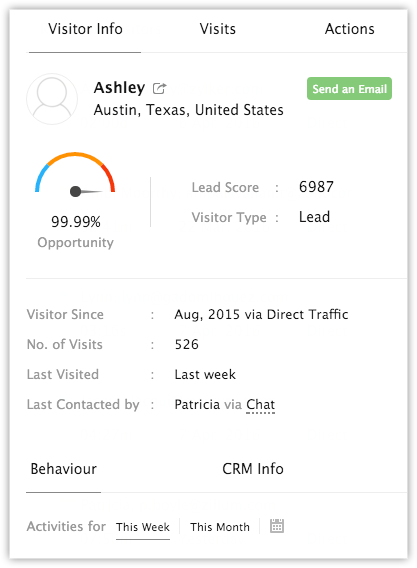Open the Chat link in Last Contacted by

[260, 405]
